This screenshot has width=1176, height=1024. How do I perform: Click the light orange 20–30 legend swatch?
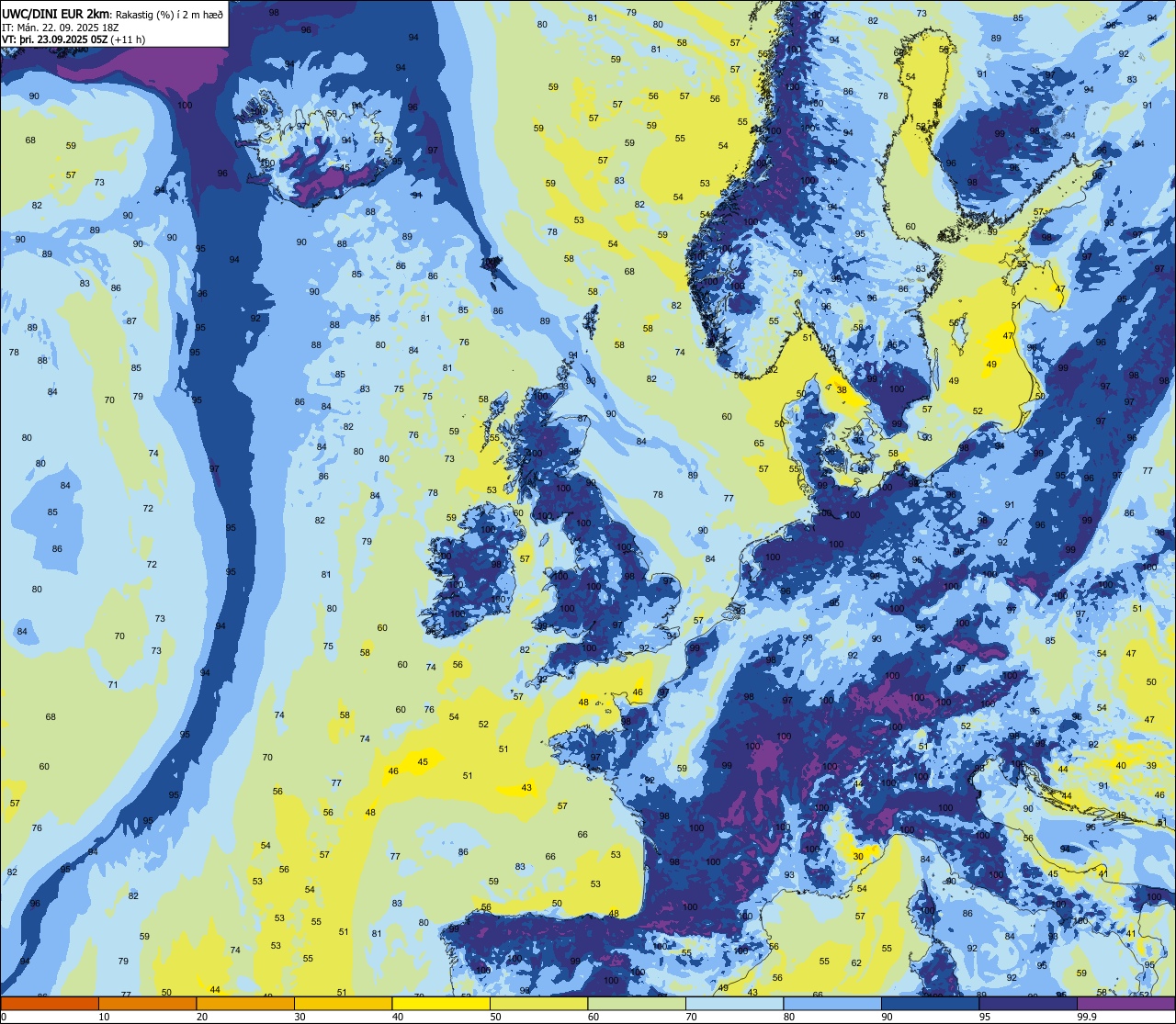[245, 1004]
